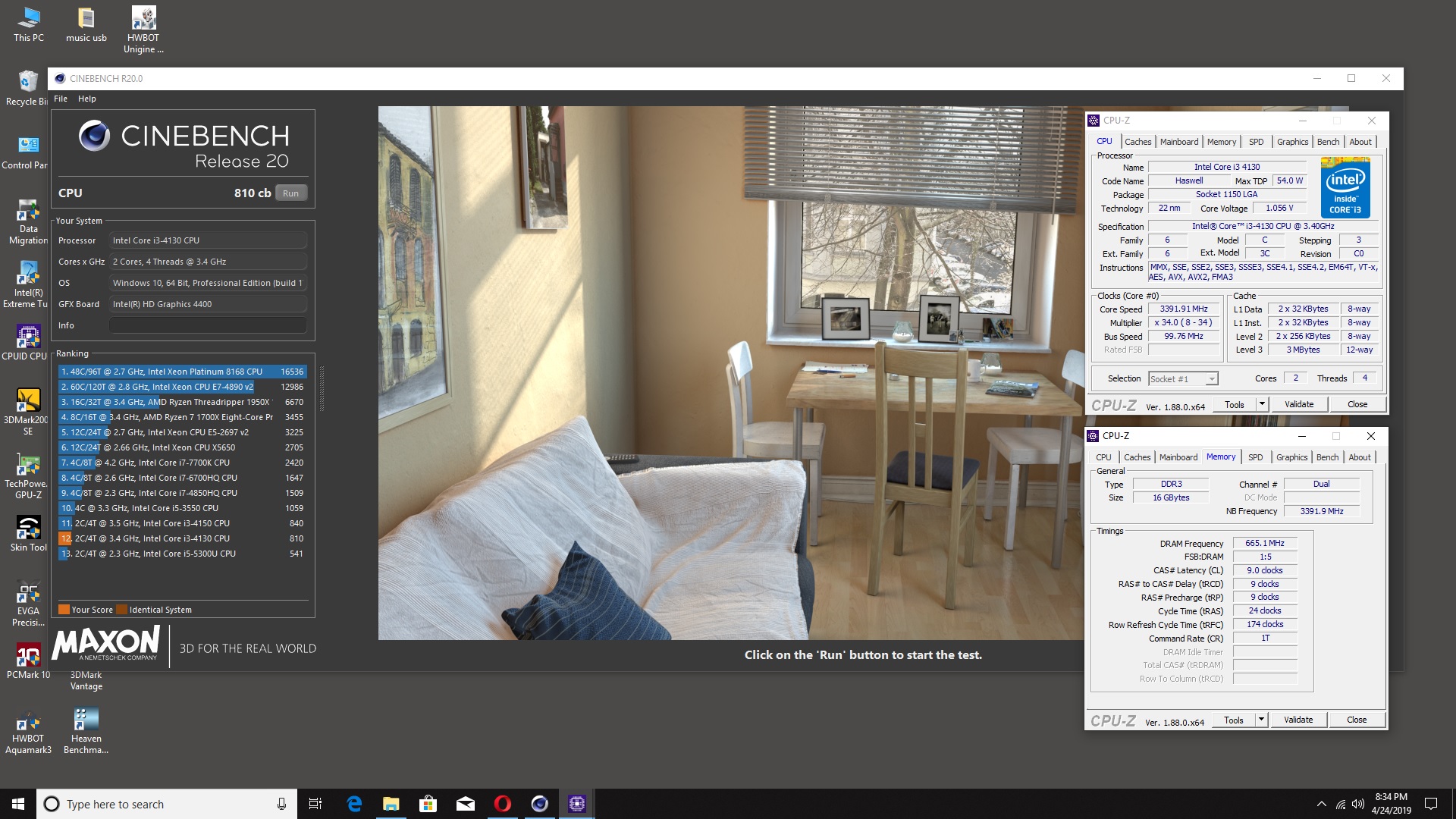Screen dimensions: 1456x819
Task: Open the taskbar clock and date
Action: (x=1391, y=804)
